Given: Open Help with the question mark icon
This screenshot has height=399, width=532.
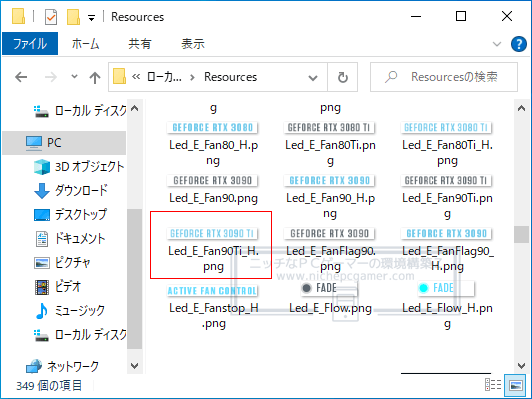Looking at the screenshot, I should point(518,44).
